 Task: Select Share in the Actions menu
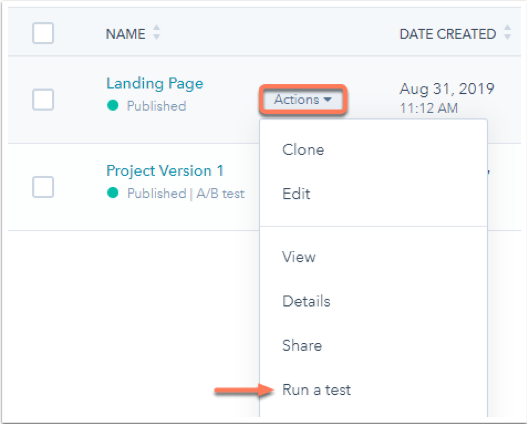click(302, 345)
